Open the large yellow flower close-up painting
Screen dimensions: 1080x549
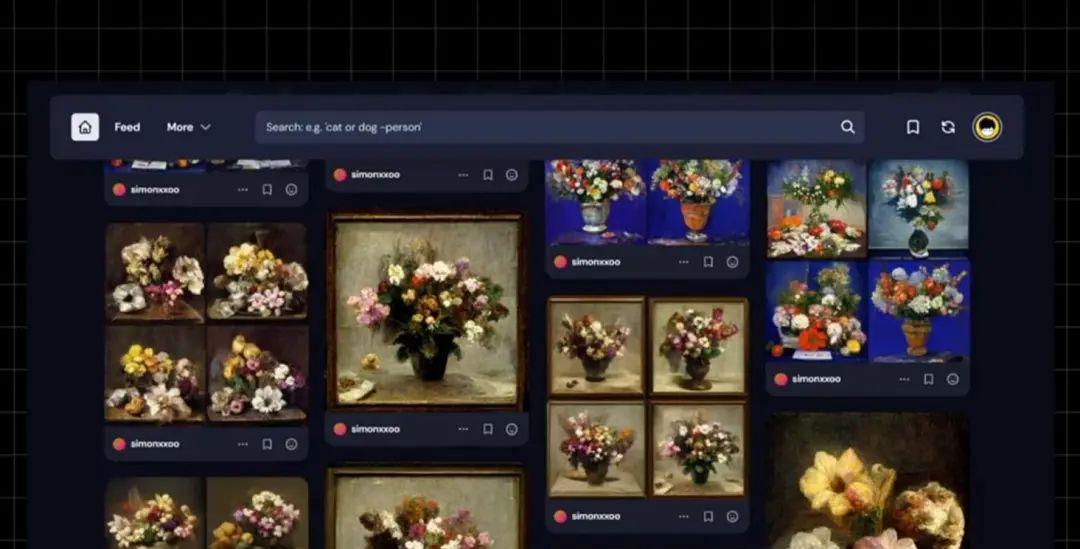point(868,481)
